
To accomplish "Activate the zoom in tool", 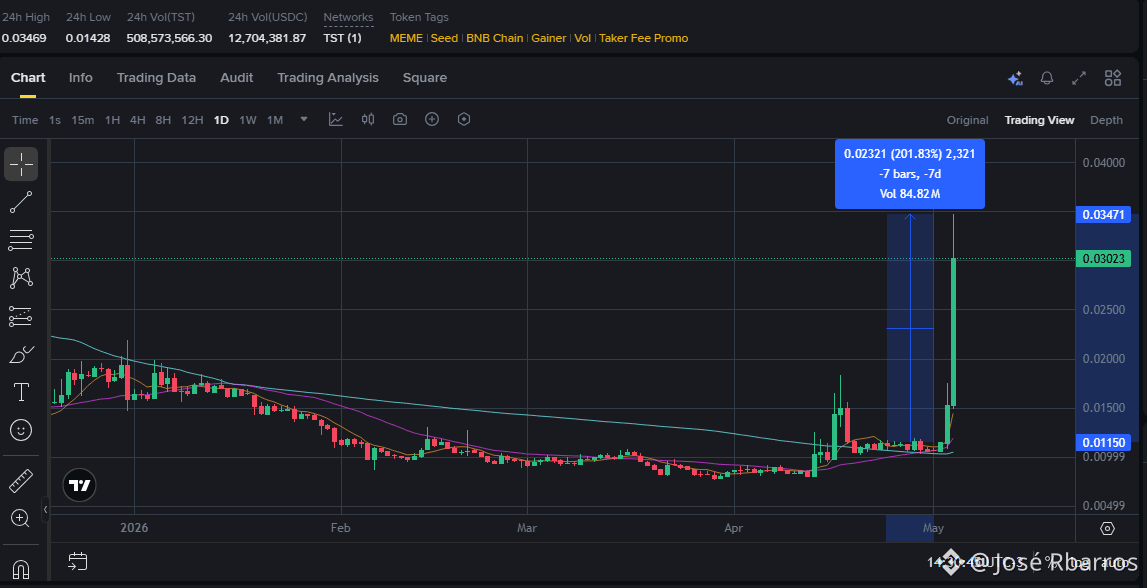I will pos(21,519).
